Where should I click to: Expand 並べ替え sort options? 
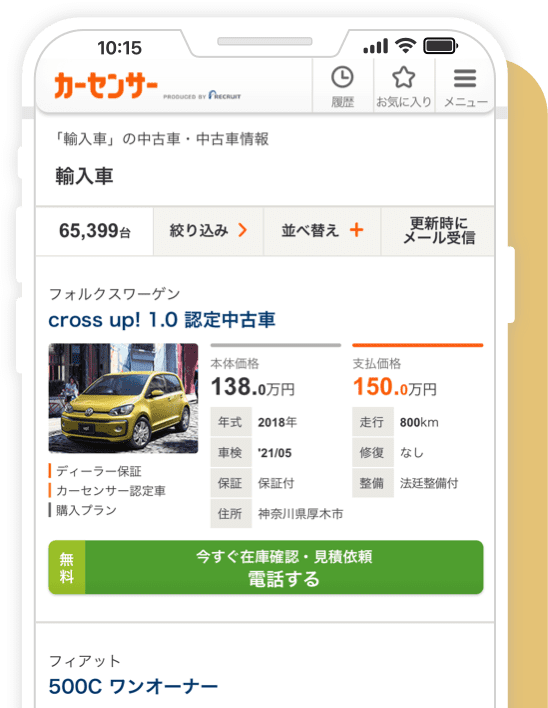(x=322, y=231)
